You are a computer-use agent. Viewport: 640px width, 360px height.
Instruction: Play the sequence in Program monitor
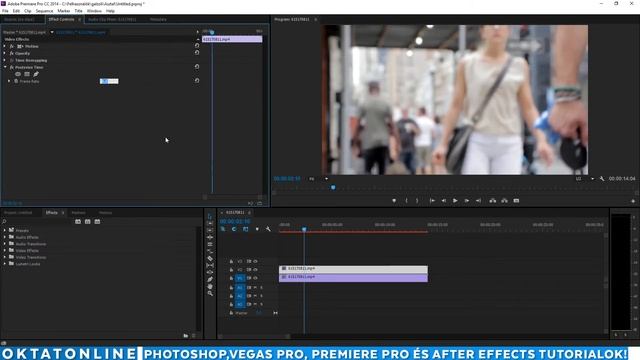[x=455, y=201]
